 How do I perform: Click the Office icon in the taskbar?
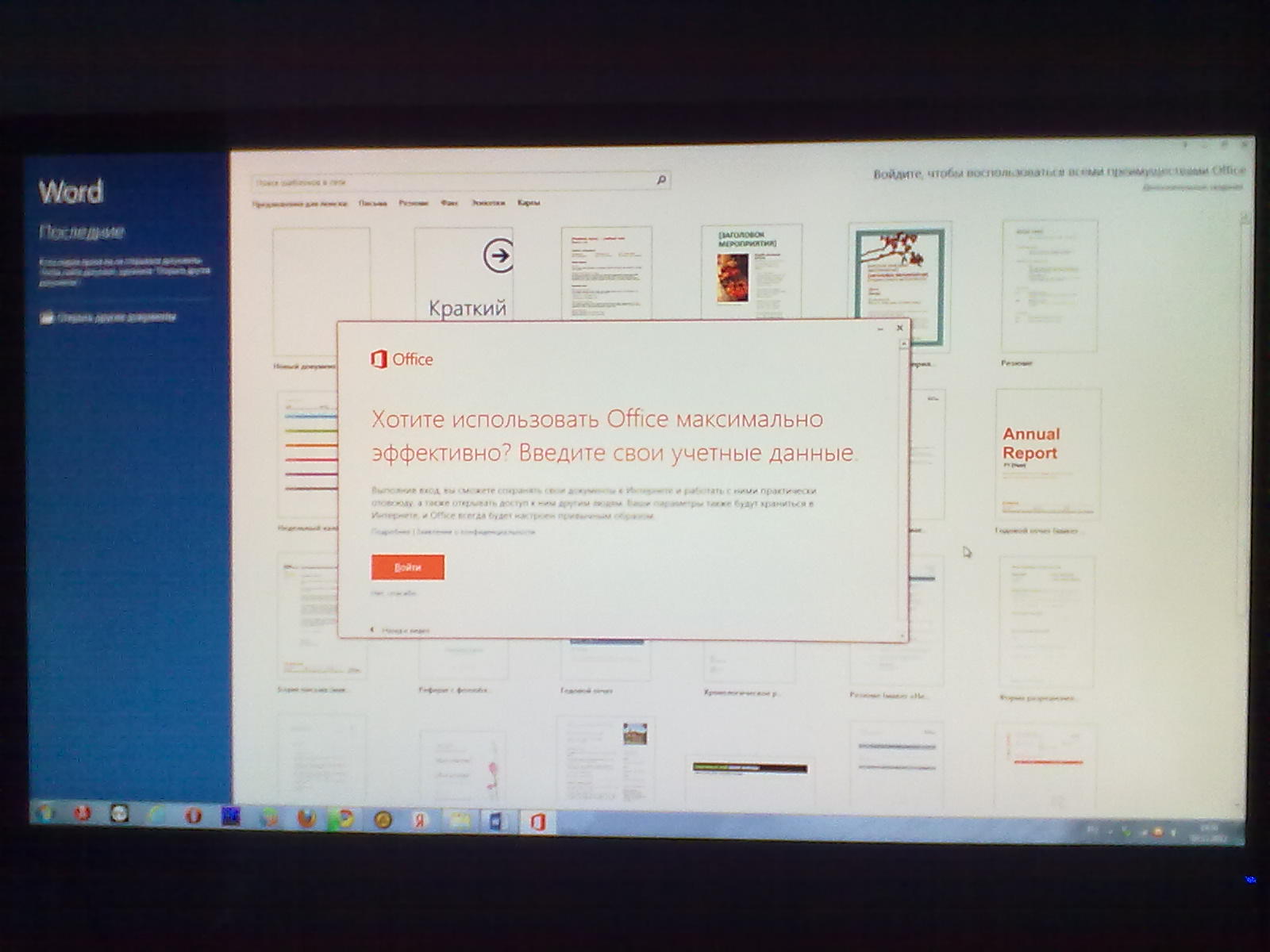pyautogui.click(x=537, y=823)
